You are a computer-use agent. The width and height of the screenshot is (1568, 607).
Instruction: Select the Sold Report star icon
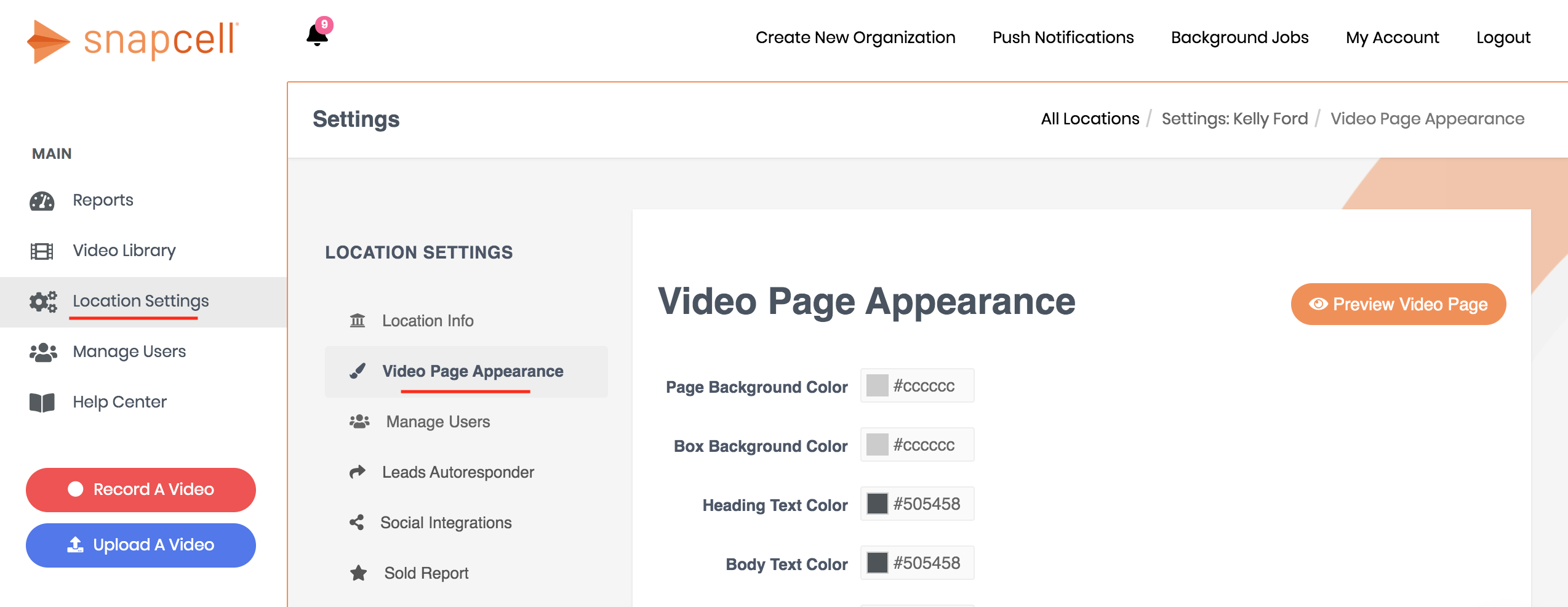(358, 573)
